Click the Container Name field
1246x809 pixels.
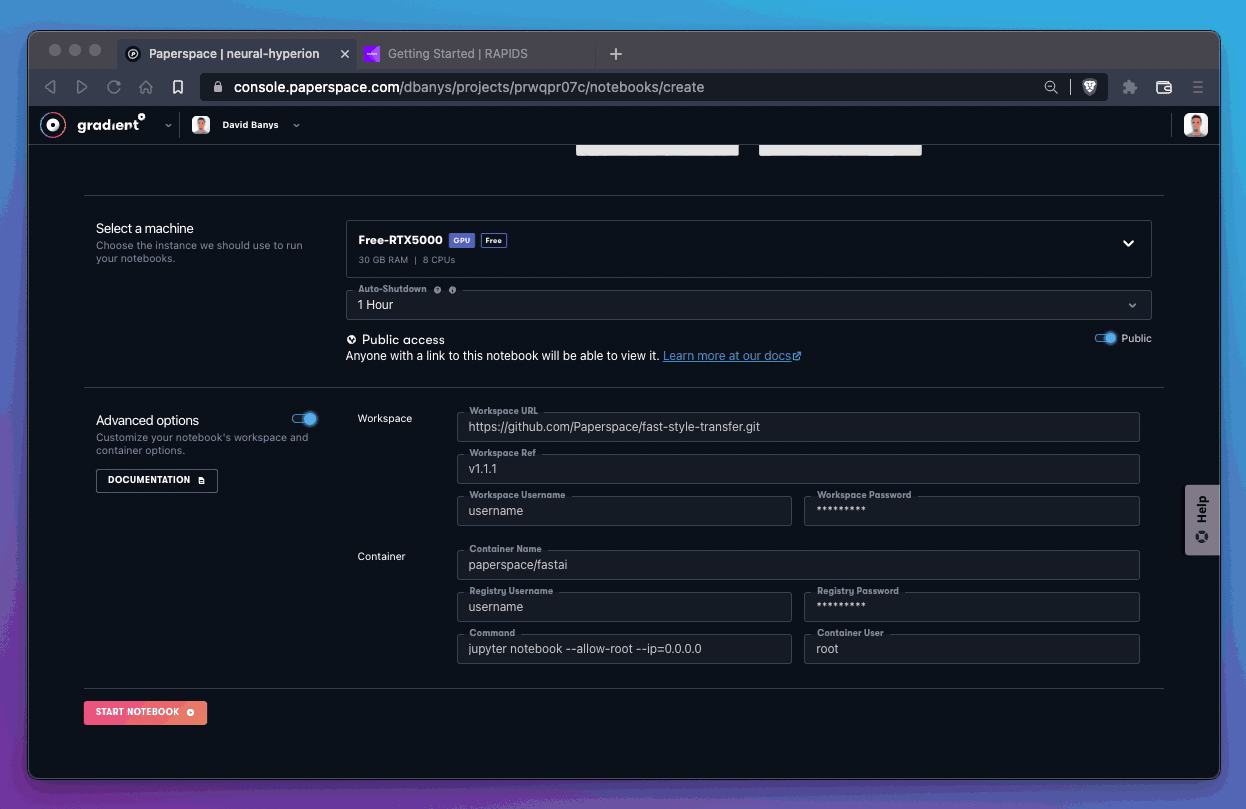coord(798,564)
